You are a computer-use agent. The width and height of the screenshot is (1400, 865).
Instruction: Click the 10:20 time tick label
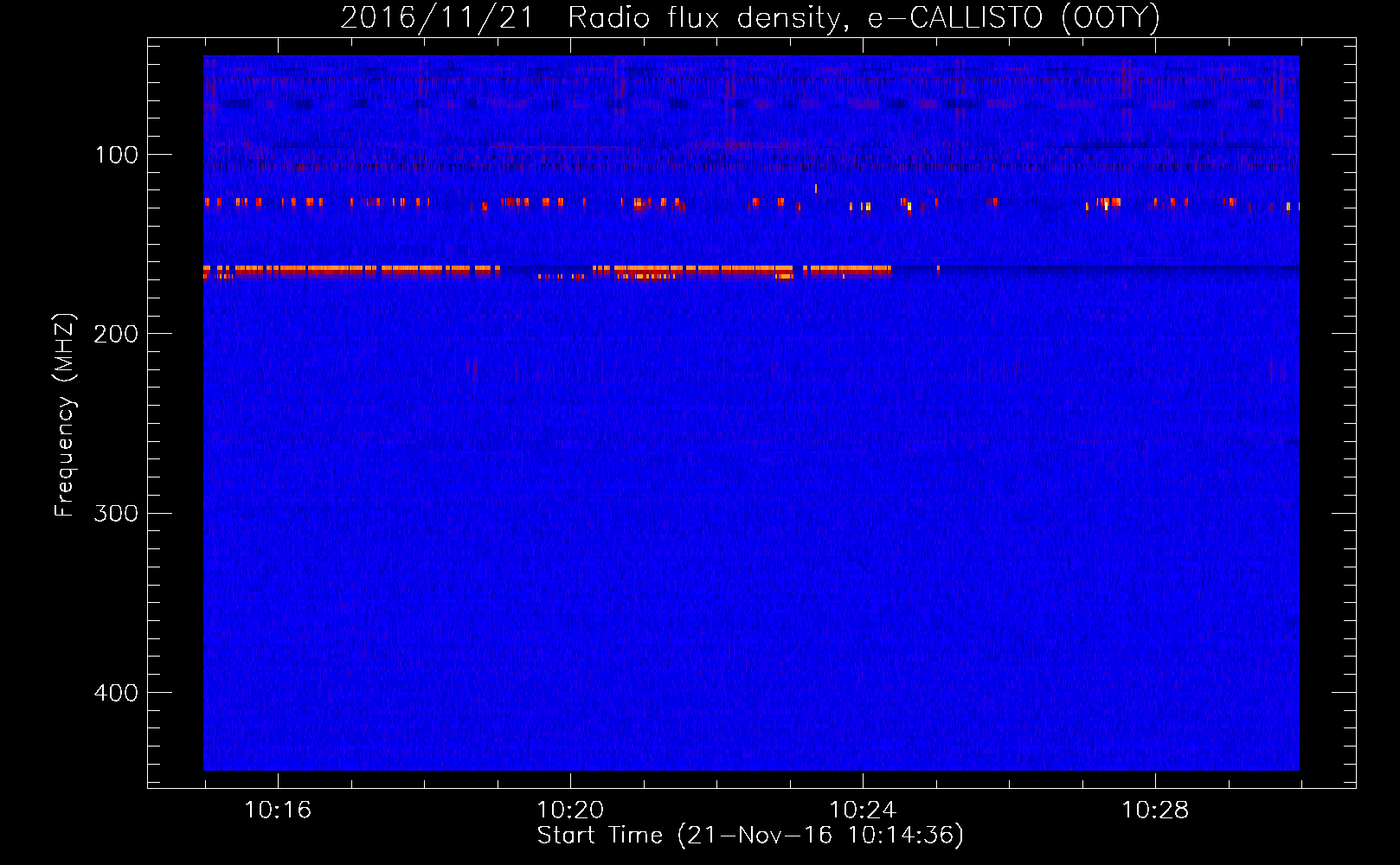(570, 810)
